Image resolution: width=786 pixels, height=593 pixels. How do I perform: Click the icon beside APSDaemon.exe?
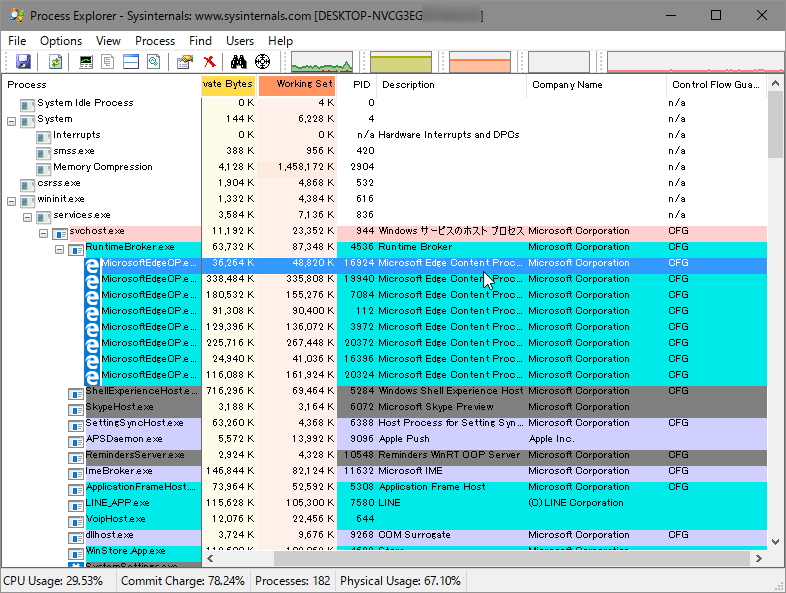coord(76,442)
